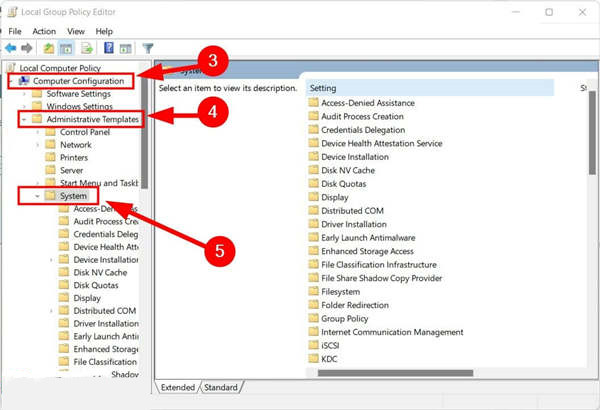
Task: Go up one level with toolbar folder icon
Action: pos(49,48)
